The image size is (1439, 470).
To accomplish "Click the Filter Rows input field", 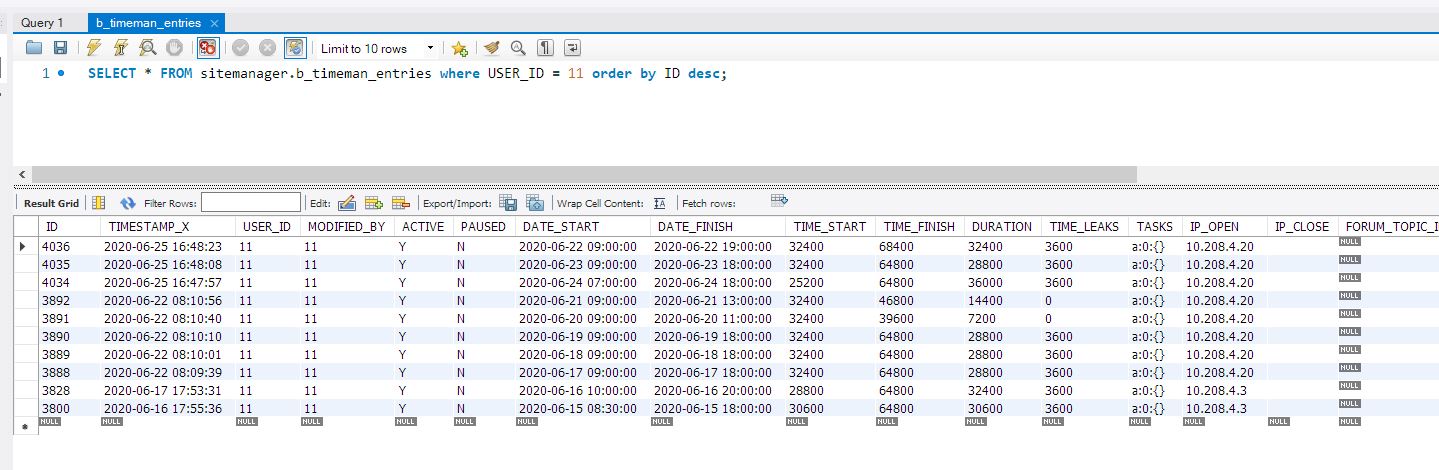I will [250, 203].
